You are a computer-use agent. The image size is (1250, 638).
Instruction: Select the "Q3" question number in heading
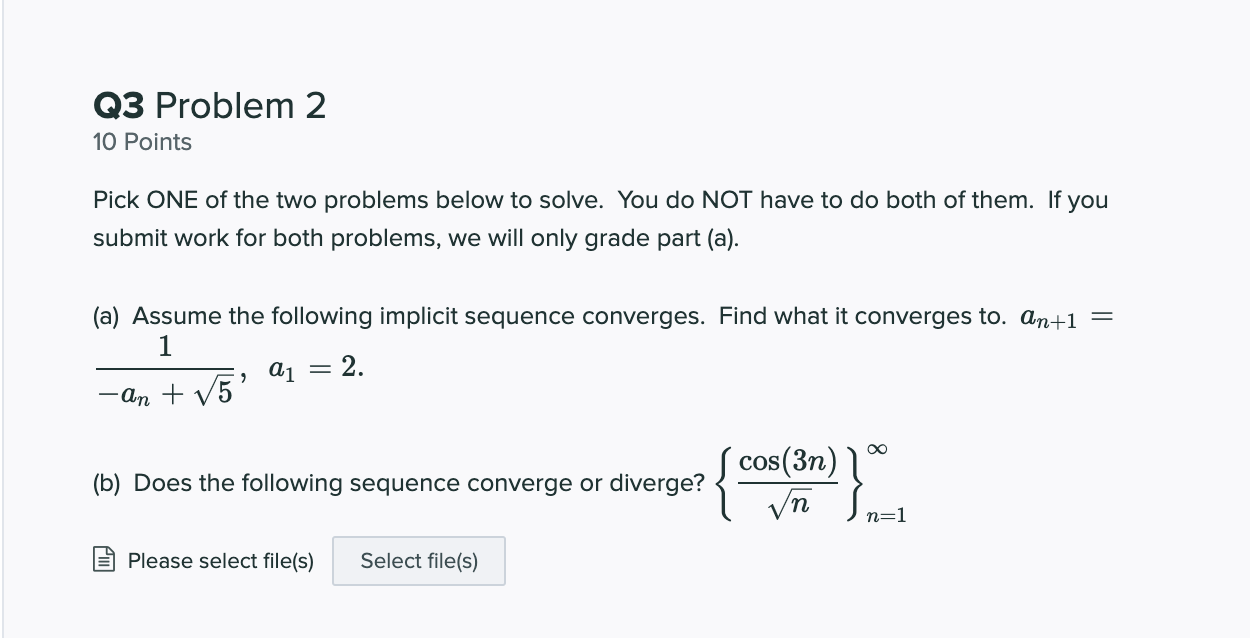coord(119,105)
